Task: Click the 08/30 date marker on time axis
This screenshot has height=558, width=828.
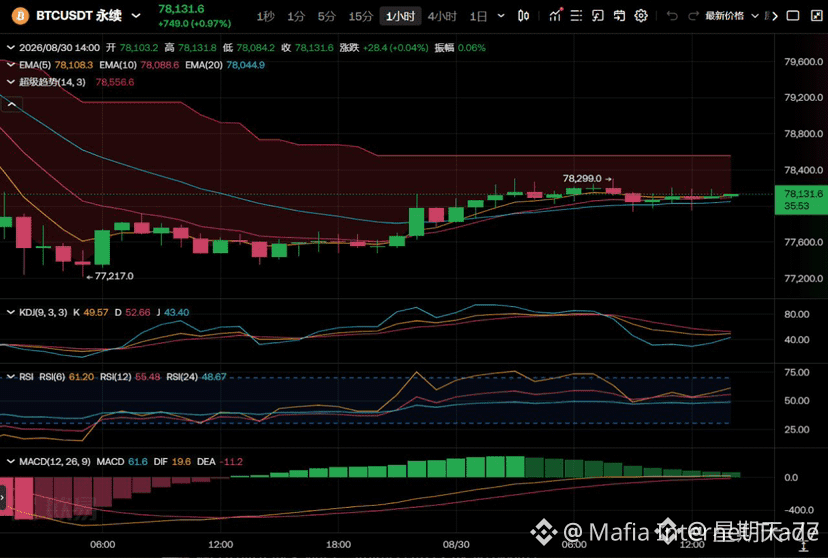Action: pyautogui.click(x=456, y=544)
